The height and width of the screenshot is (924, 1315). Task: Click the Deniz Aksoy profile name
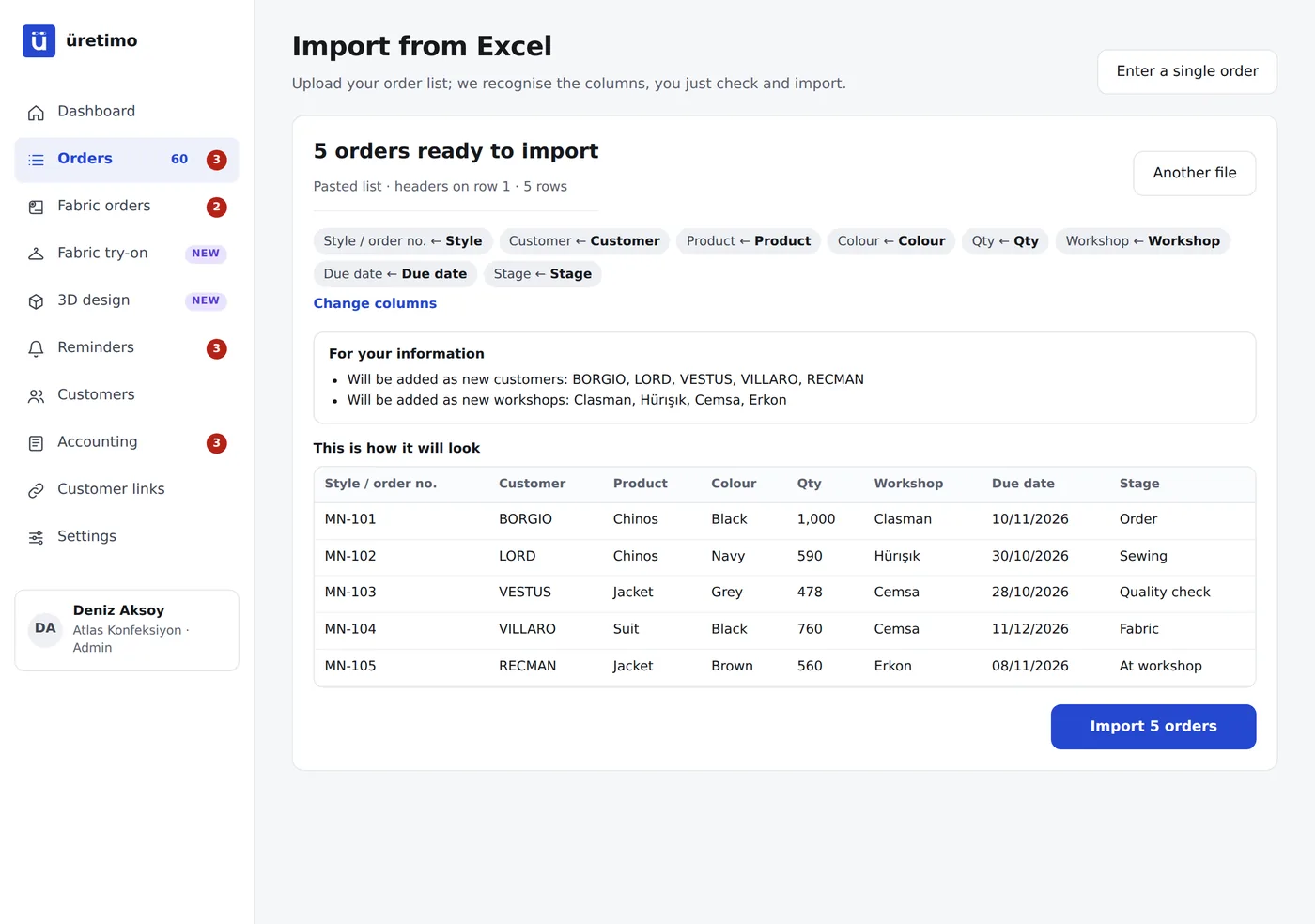pyautogui.click(x=118, y=610)
